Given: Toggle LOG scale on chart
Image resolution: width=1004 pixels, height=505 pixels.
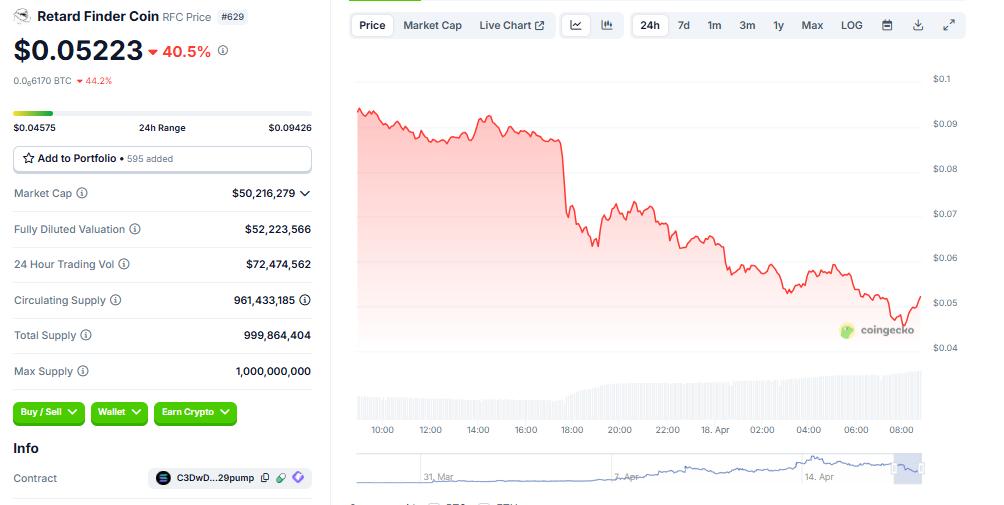Looking at the screenshot, I should coord(851,25).
